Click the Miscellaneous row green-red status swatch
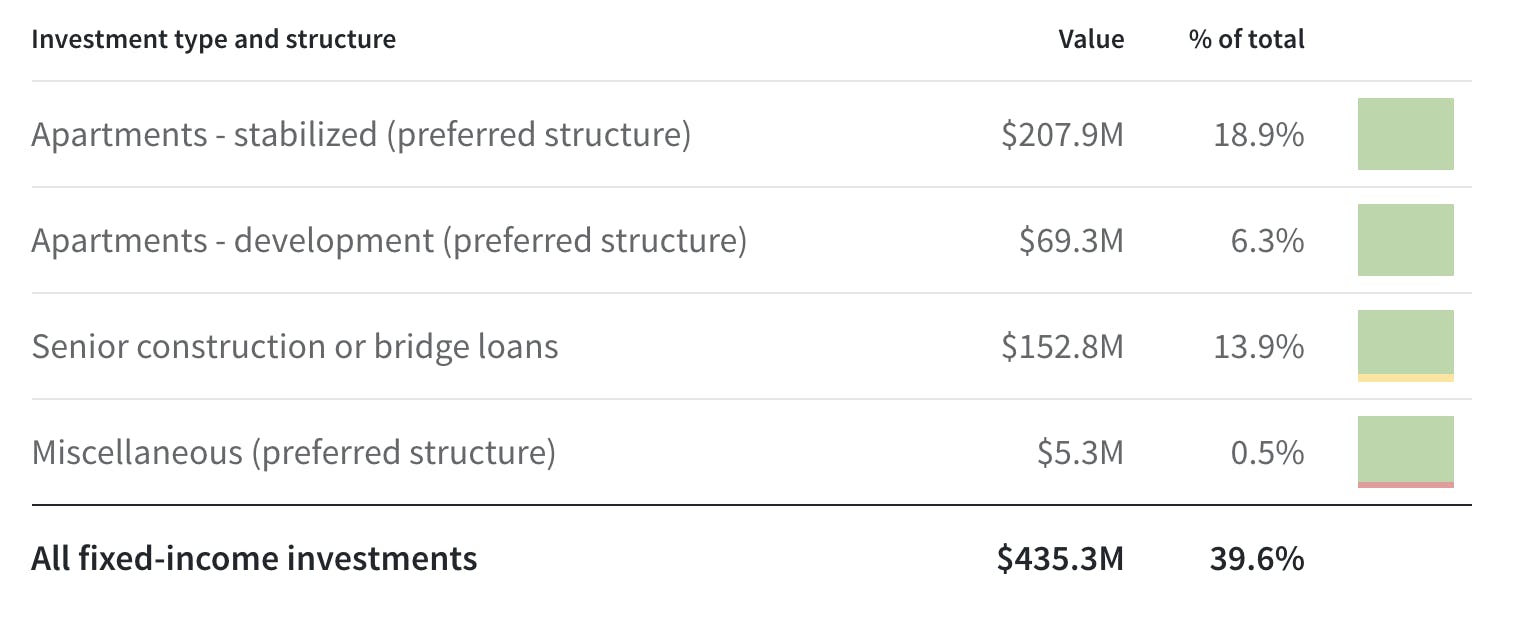 1405,452
